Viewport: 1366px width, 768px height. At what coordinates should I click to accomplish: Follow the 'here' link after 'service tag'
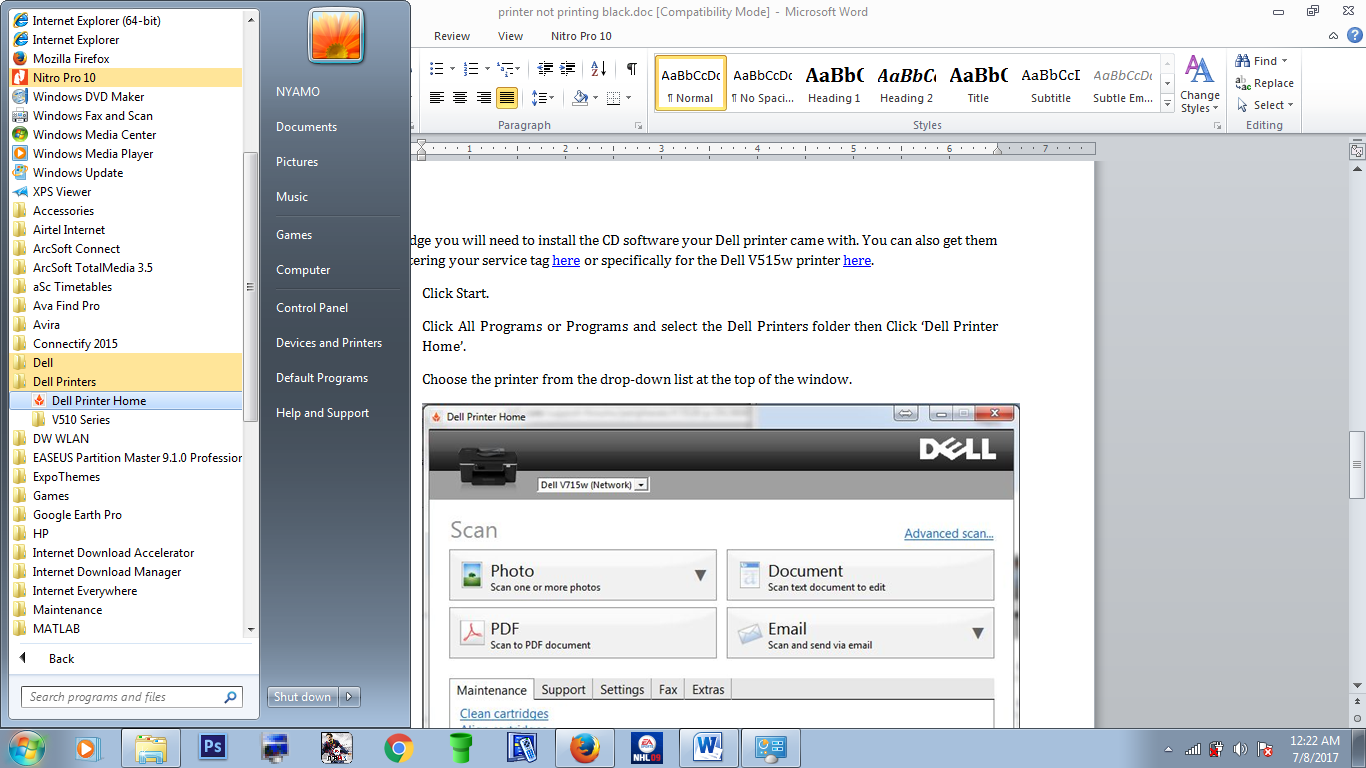pyautogui.click(x=566, y=261)
